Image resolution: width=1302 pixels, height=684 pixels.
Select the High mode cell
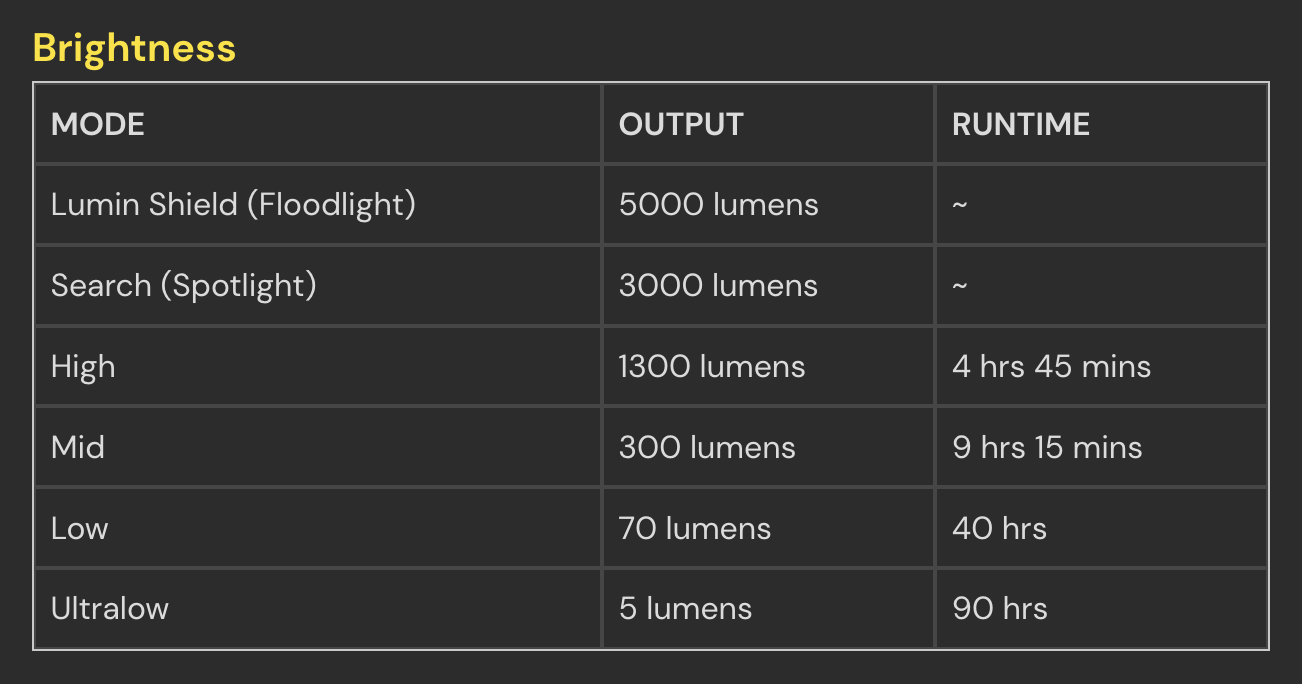click(x=318, y=366)
